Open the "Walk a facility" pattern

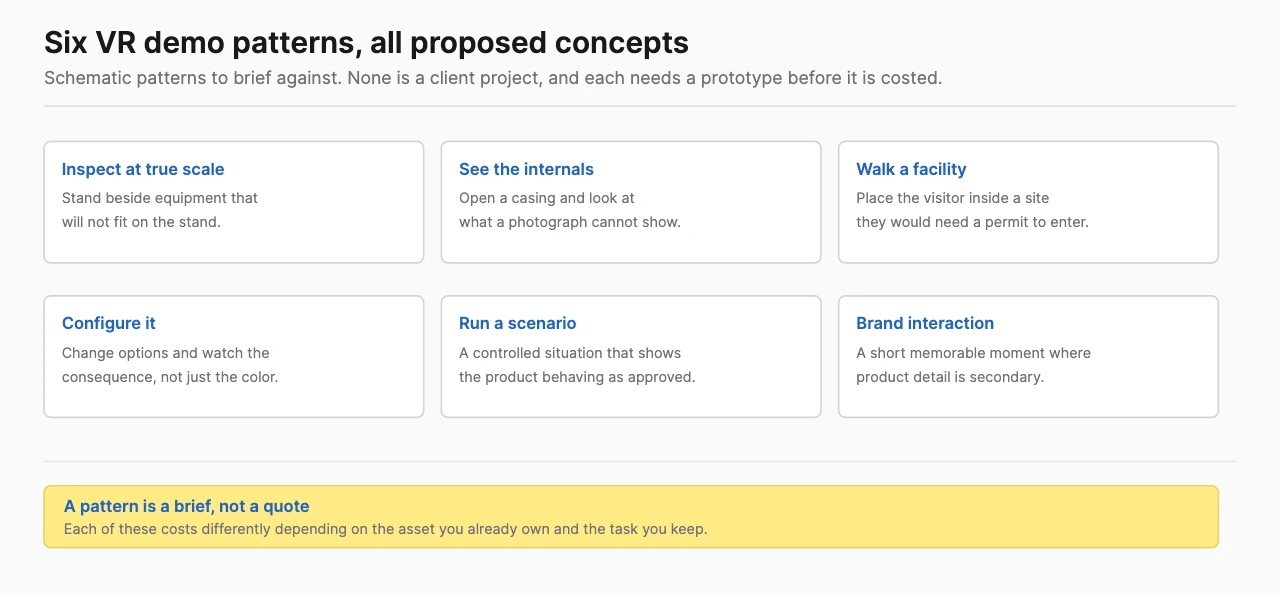(911, 169)
